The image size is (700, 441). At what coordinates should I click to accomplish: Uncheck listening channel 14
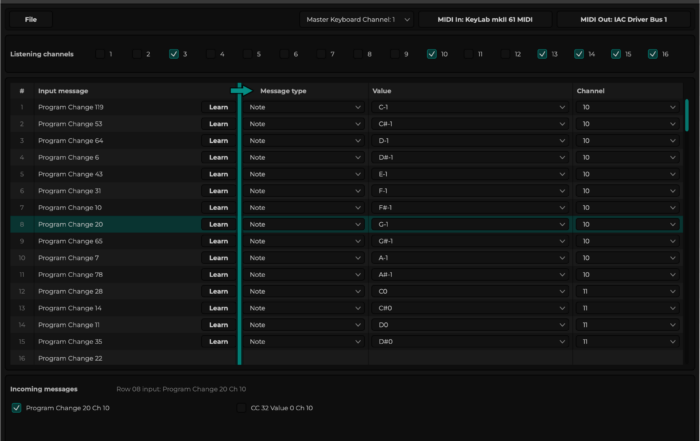point(579,54)
